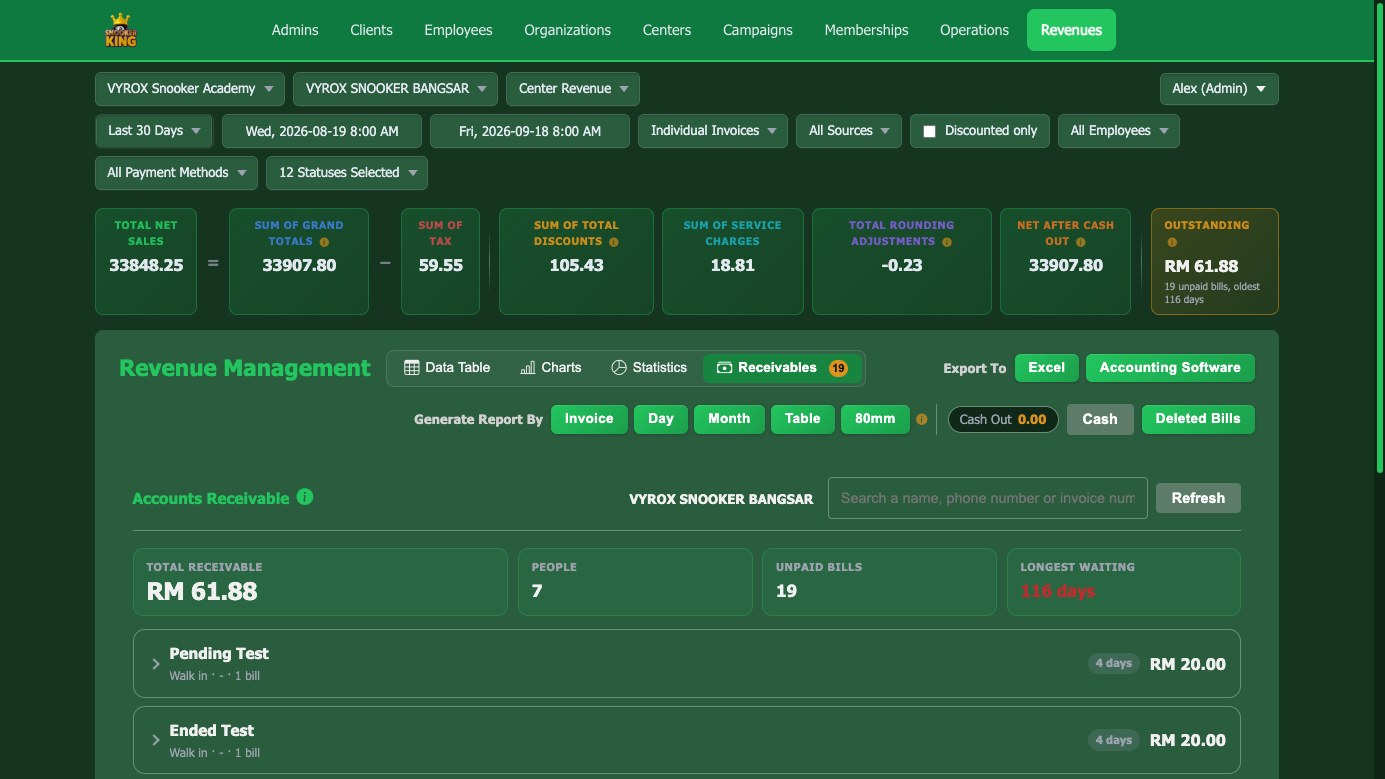Generate report by Invoice
Image resolution: width=1385 pixels, height=779 pixels.
point(589,419)
